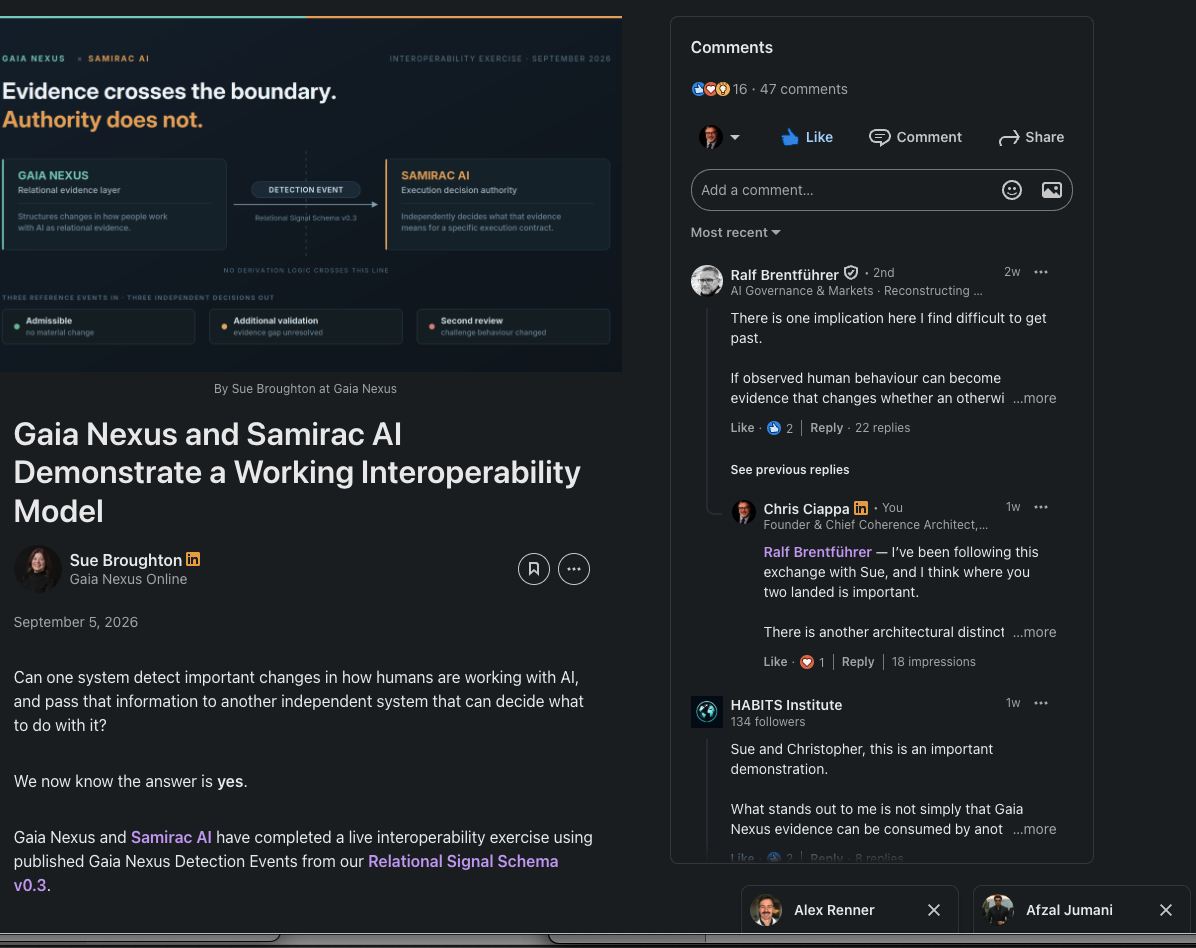Expand Ralf Brentführer's comment with ...more
This screenshot has width=1196, height=948.
click(1034, 398)
